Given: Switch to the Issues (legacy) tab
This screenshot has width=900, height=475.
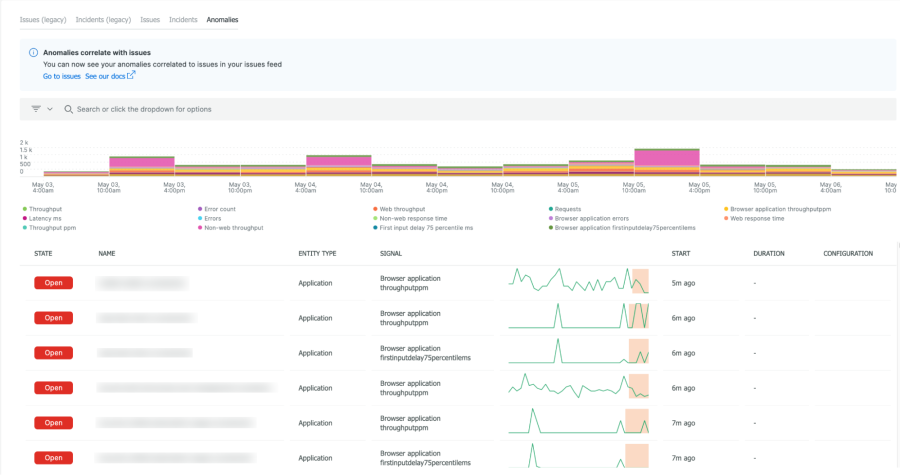Looking at the screenshot, I should 43,19.
